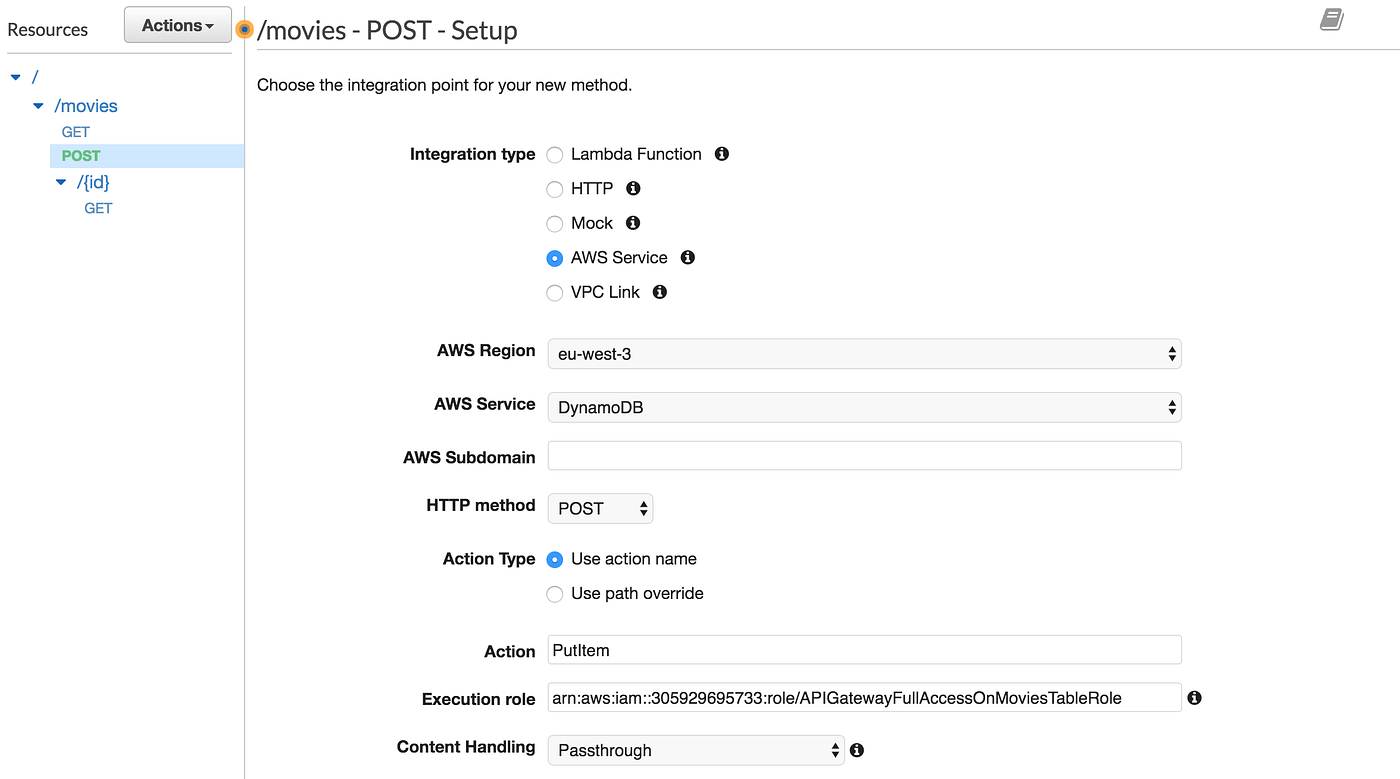
Task: Open the Actions menu
Action: 177,24
